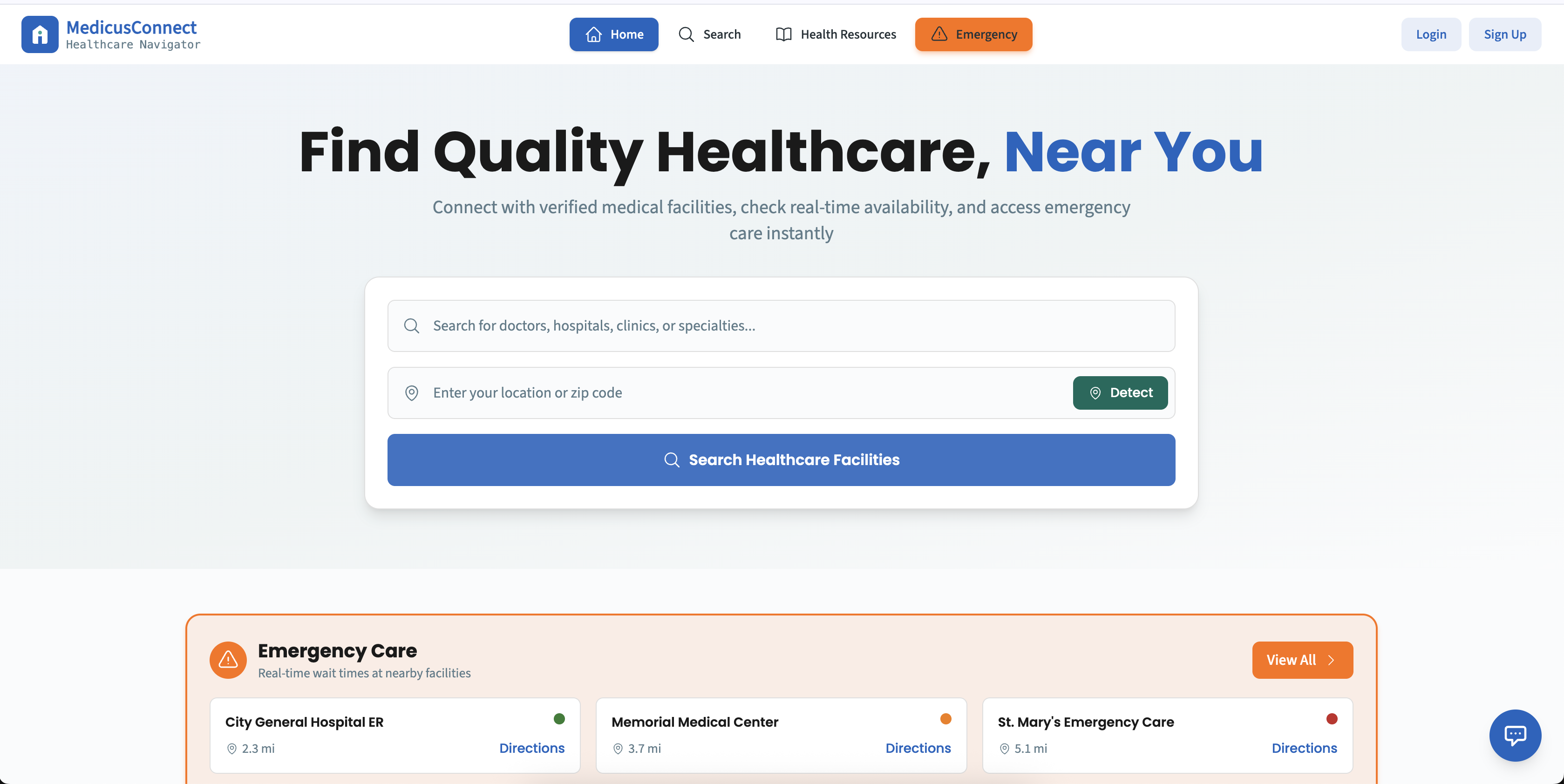Click the book icon beside Health Resources
1564x784 pixels.
click(783, 34)
